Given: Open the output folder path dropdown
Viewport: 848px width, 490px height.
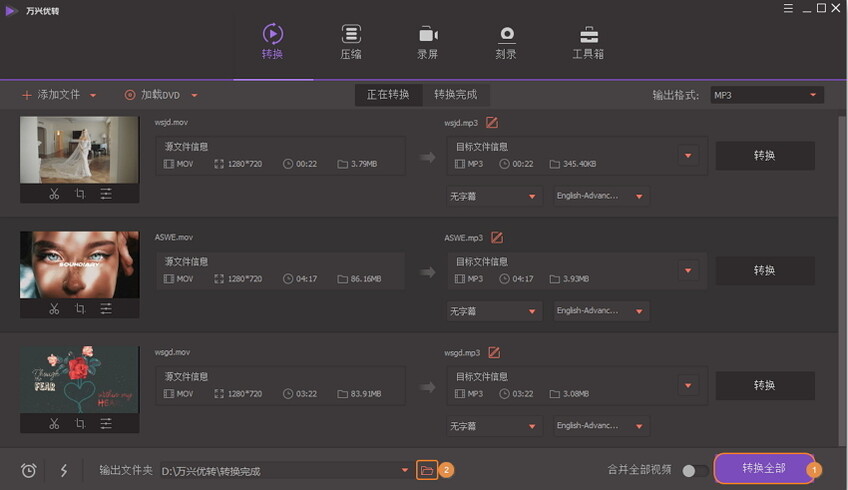Looking at the screenshot, I should point(405,471).
